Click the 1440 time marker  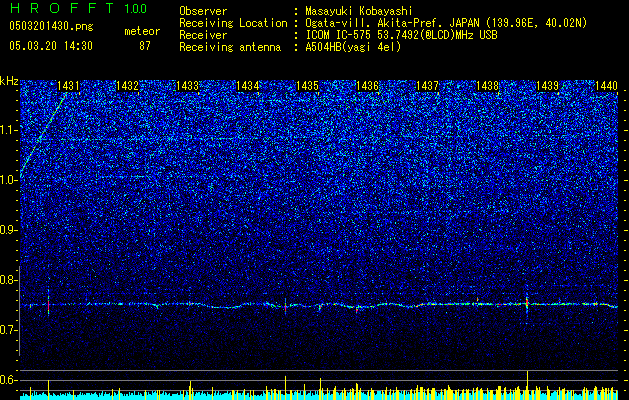(606, 85)
